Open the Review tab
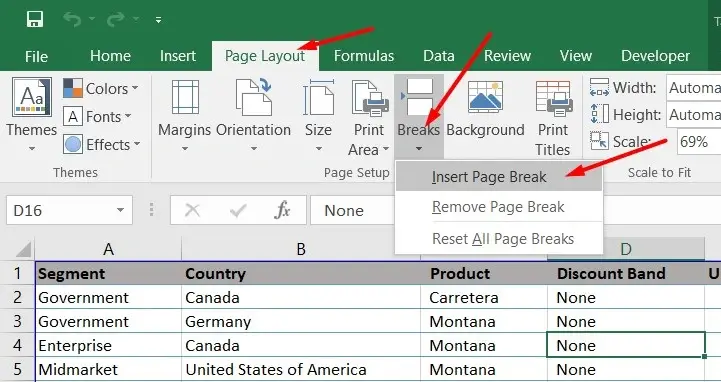The image size is (721, 382). 507,56
